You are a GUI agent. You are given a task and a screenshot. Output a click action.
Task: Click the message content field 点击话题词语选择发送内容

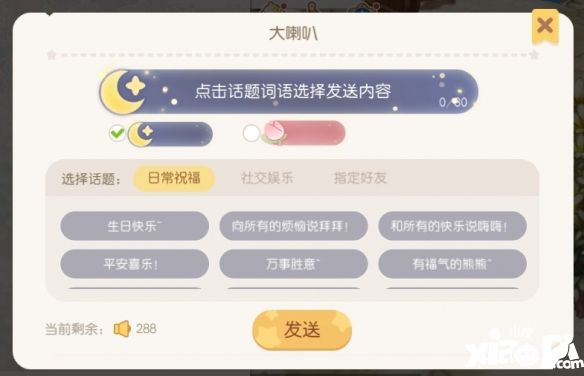[x=289, y=92]
